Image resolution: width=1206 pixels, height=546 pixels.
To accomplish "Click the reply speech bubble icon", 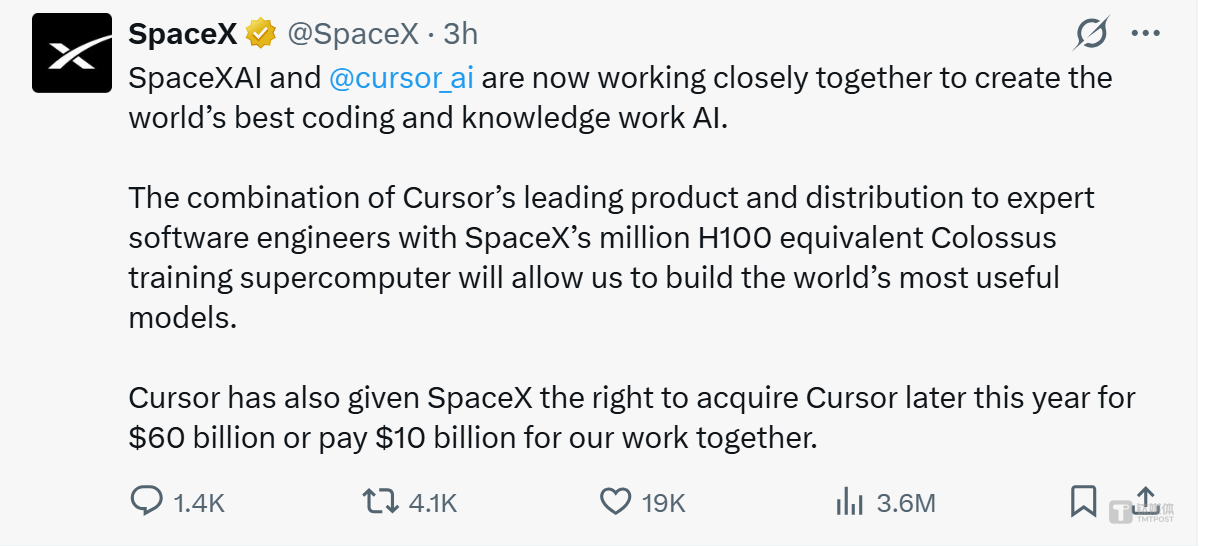I will coord(146,501).
